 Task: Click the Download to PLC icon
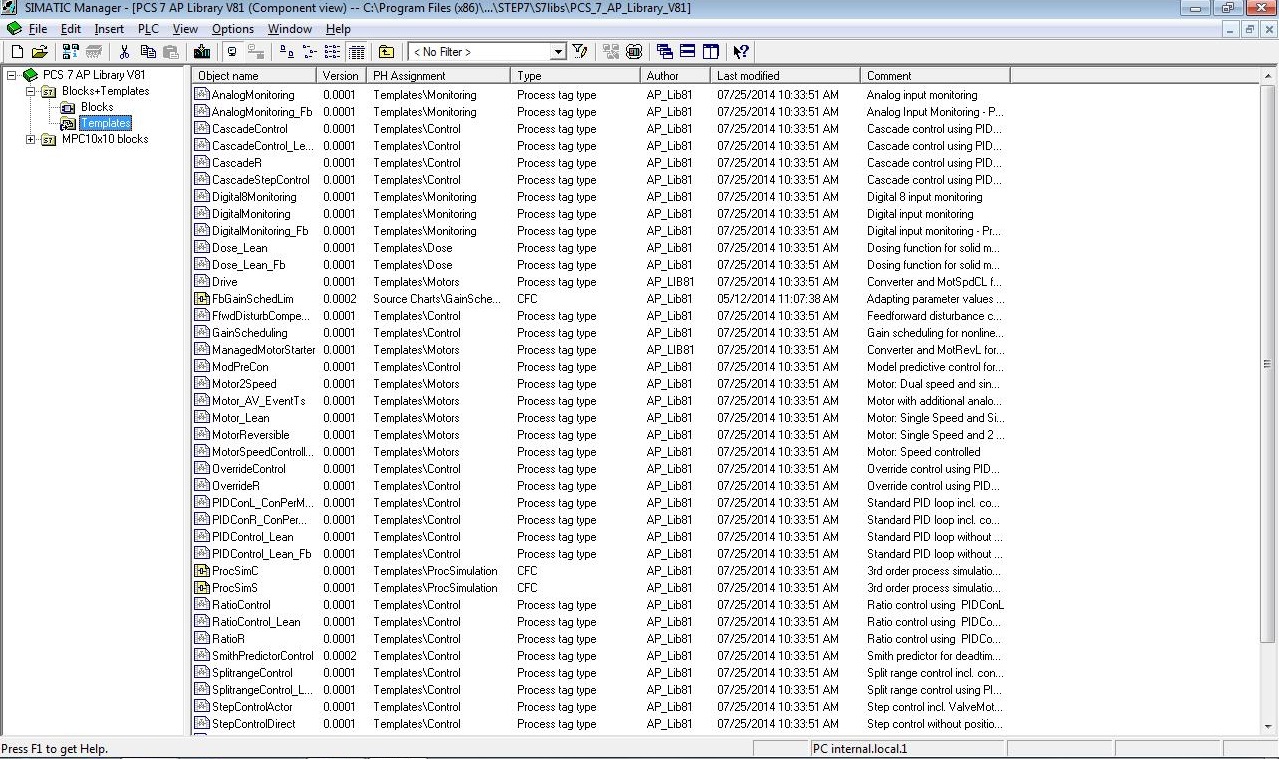(202, 52)
